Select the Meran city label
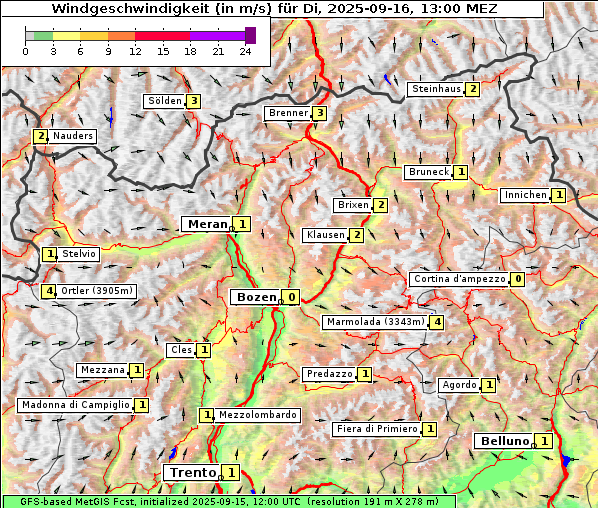 tap(207, 224)
